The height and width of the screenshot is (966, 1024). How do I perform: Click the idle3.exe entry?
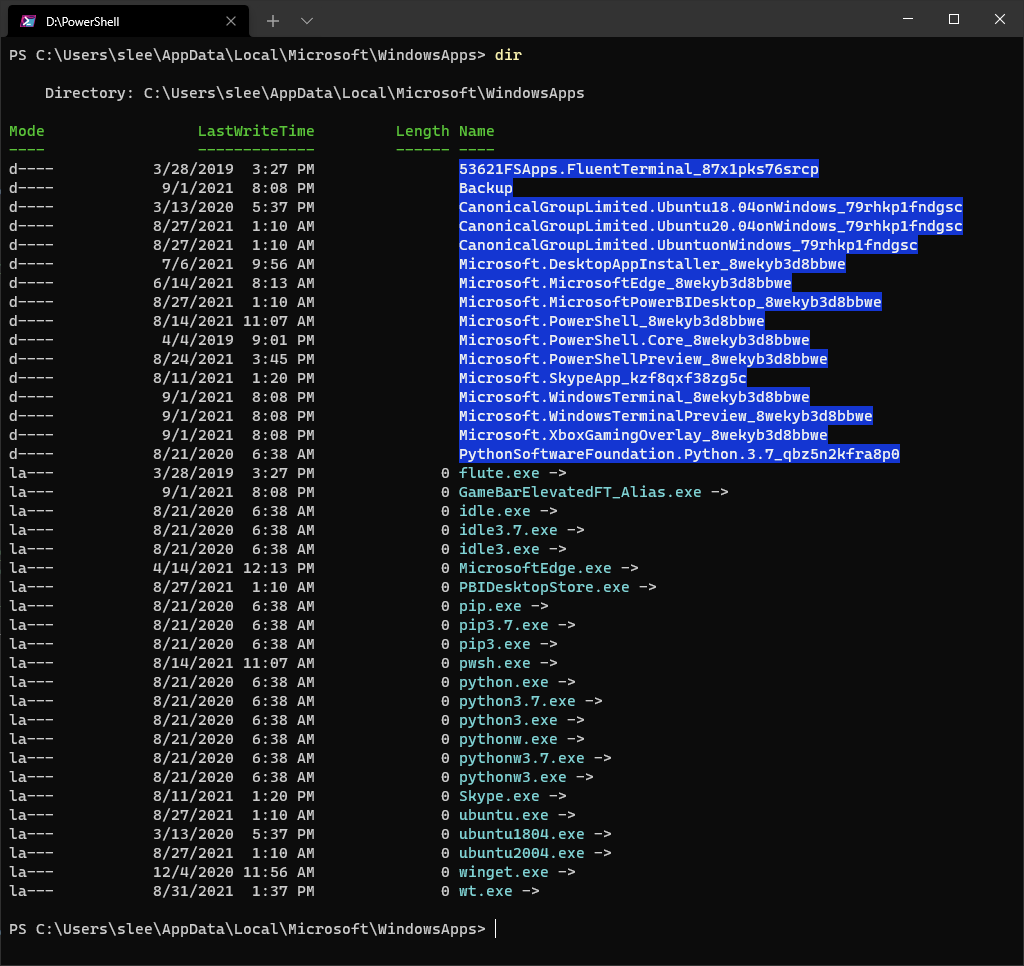click(x=499, y=549)
